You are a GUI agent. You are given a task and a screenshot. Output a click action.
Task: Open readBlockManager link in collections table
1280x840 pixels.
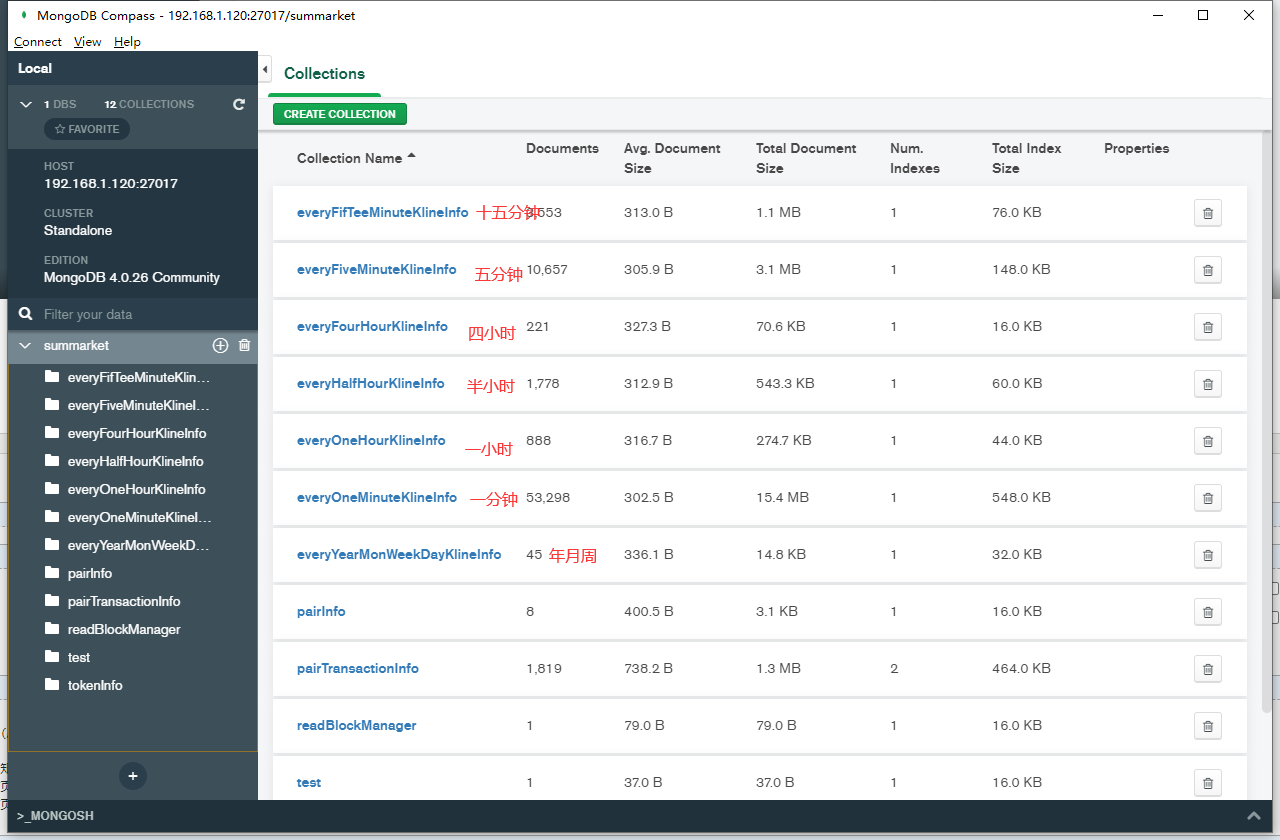coord(357,725)
